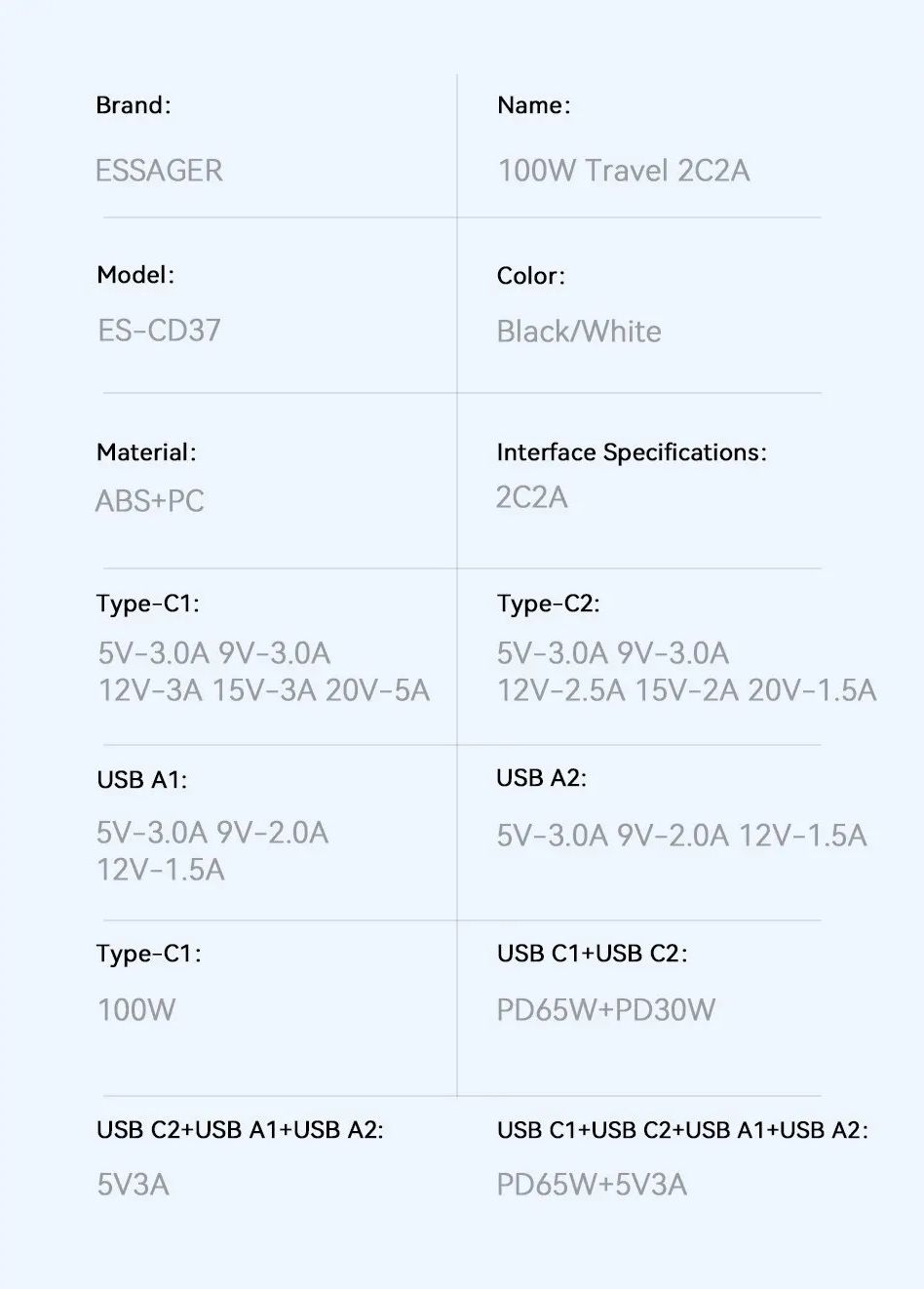This screenshot has height=1289, width=924.
Task: Click the ES-CD37 model number
Action: pos(159,331)
